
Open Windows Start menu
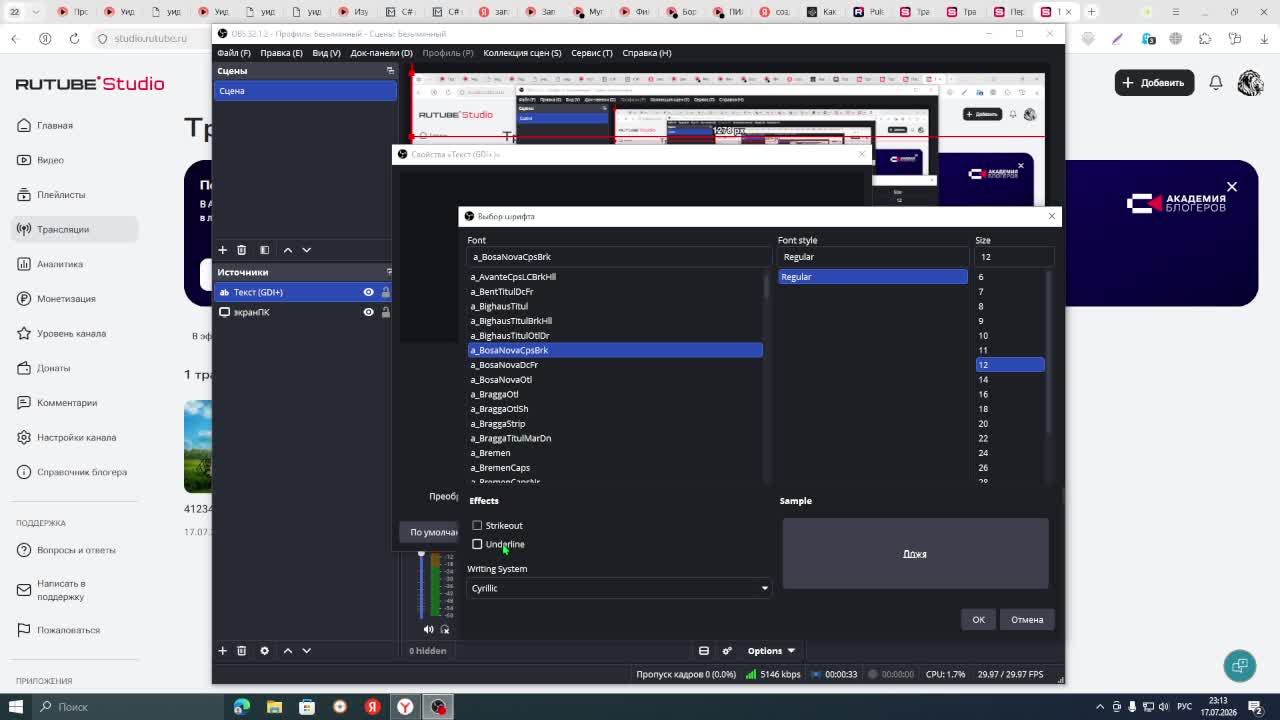click(x=15, y=707)
